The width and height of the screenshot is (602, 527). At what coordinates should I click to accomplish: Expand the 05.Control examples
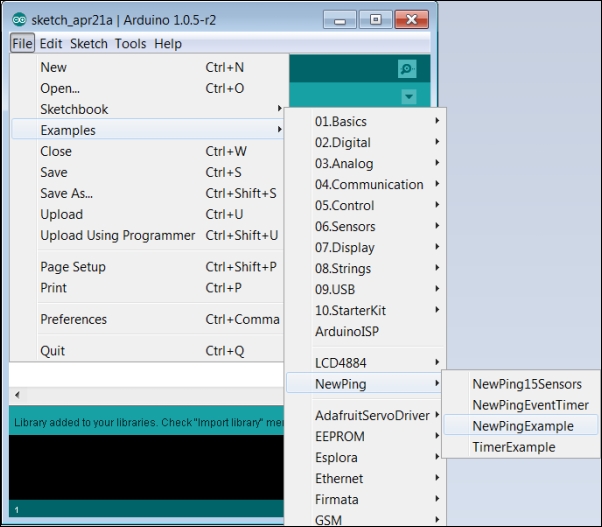(x=366, y=205)
